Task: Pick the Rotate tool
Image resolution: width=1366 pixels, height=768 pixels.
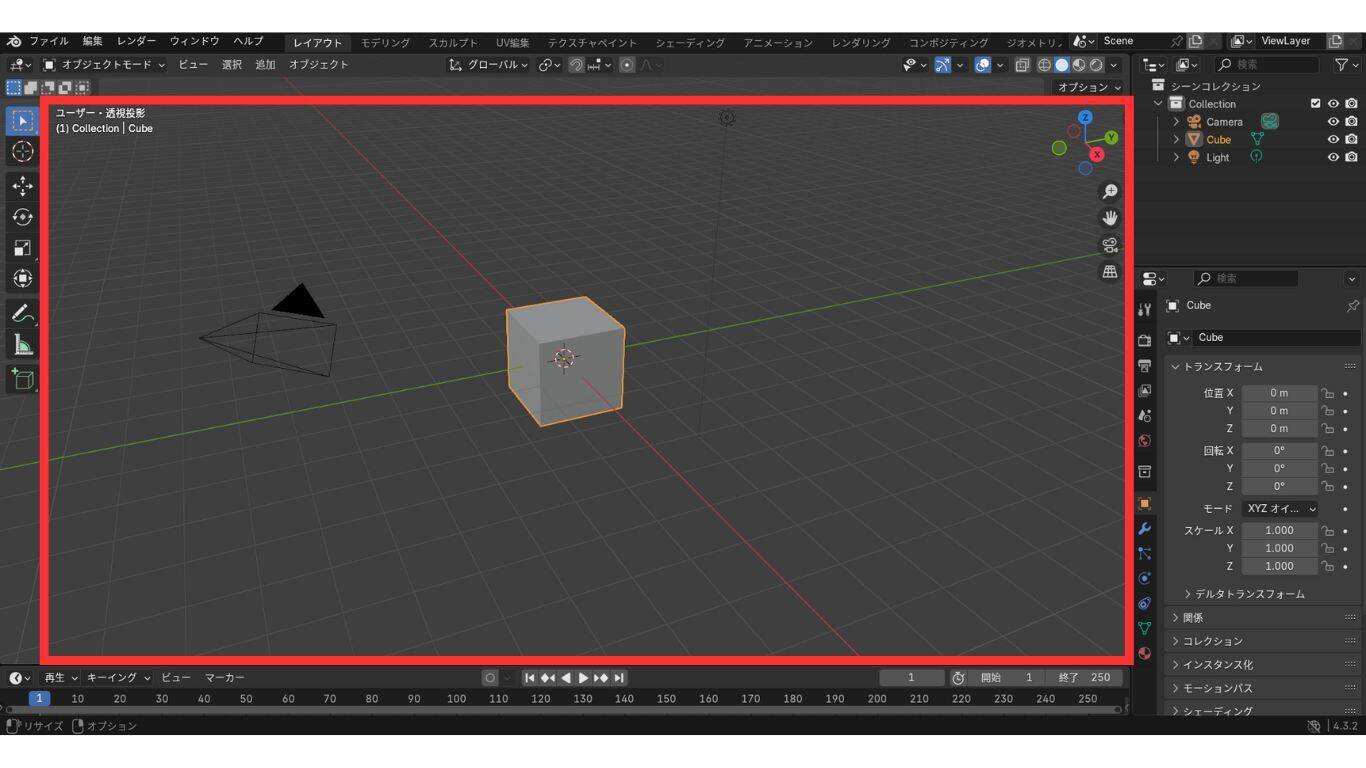Action: pos(22,217)
